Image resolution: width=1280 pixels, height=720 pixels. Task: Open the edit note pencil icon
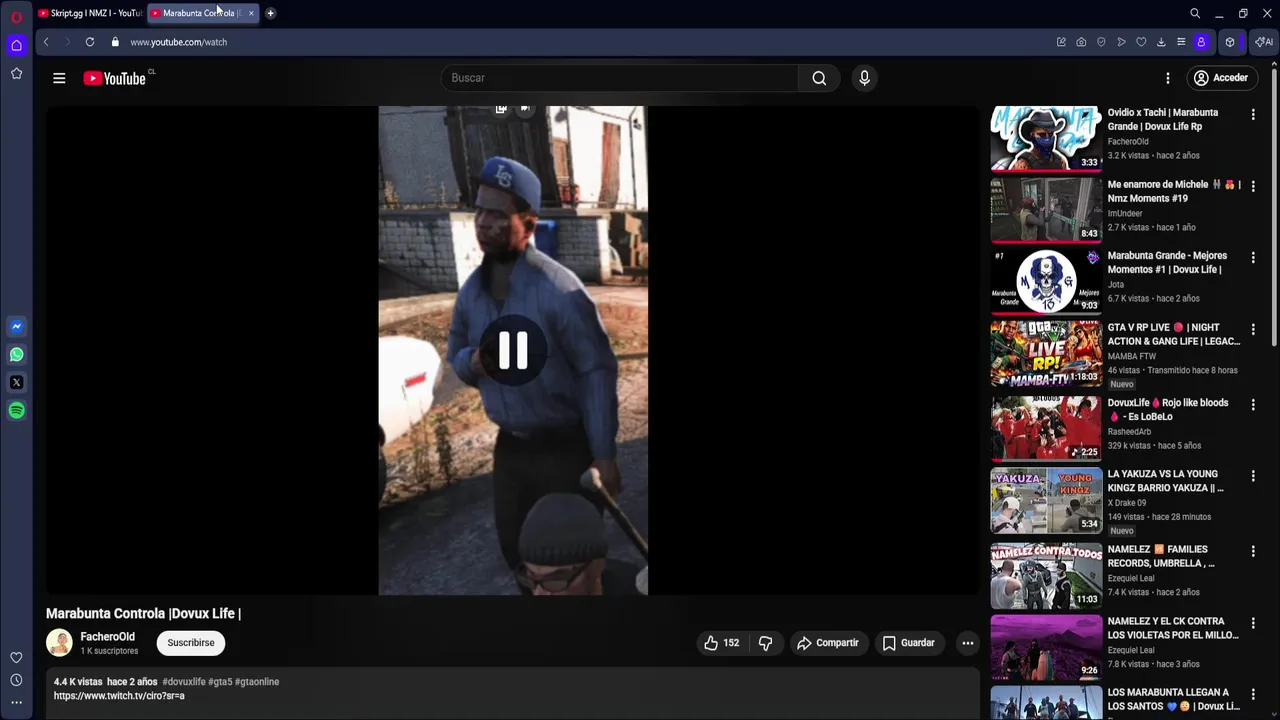(1061, 42)
